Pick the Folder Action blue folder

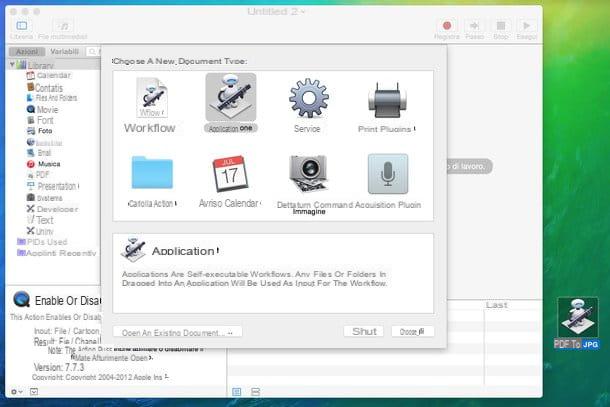[x=152, y=172]
